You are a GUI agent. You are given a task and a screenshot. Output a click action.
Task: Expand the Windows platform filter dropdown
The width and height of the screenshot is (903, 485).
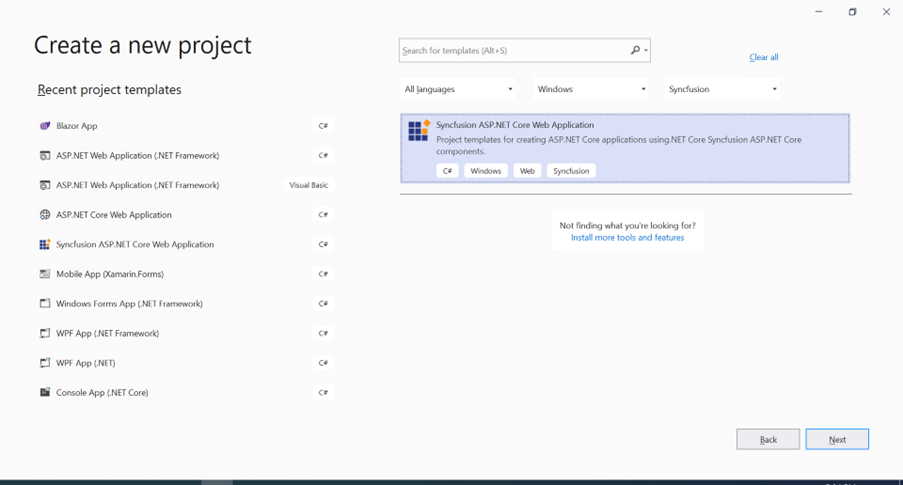point(591,89)
